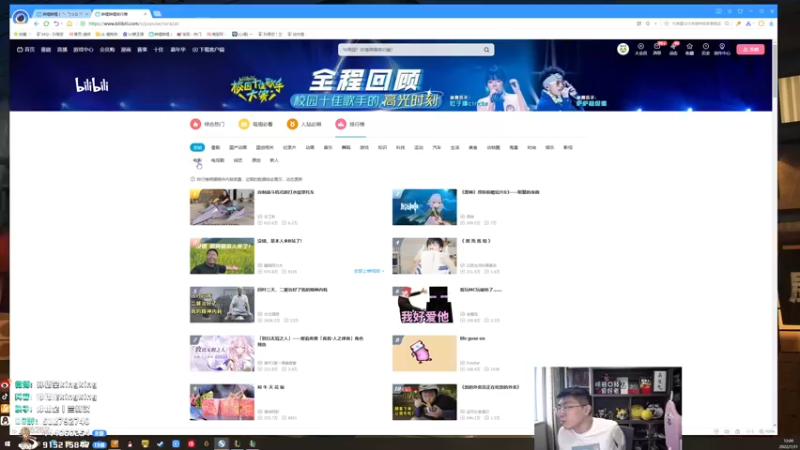Select the 入站必刷 tab
The image size is (800, 450).
[304, 124]
